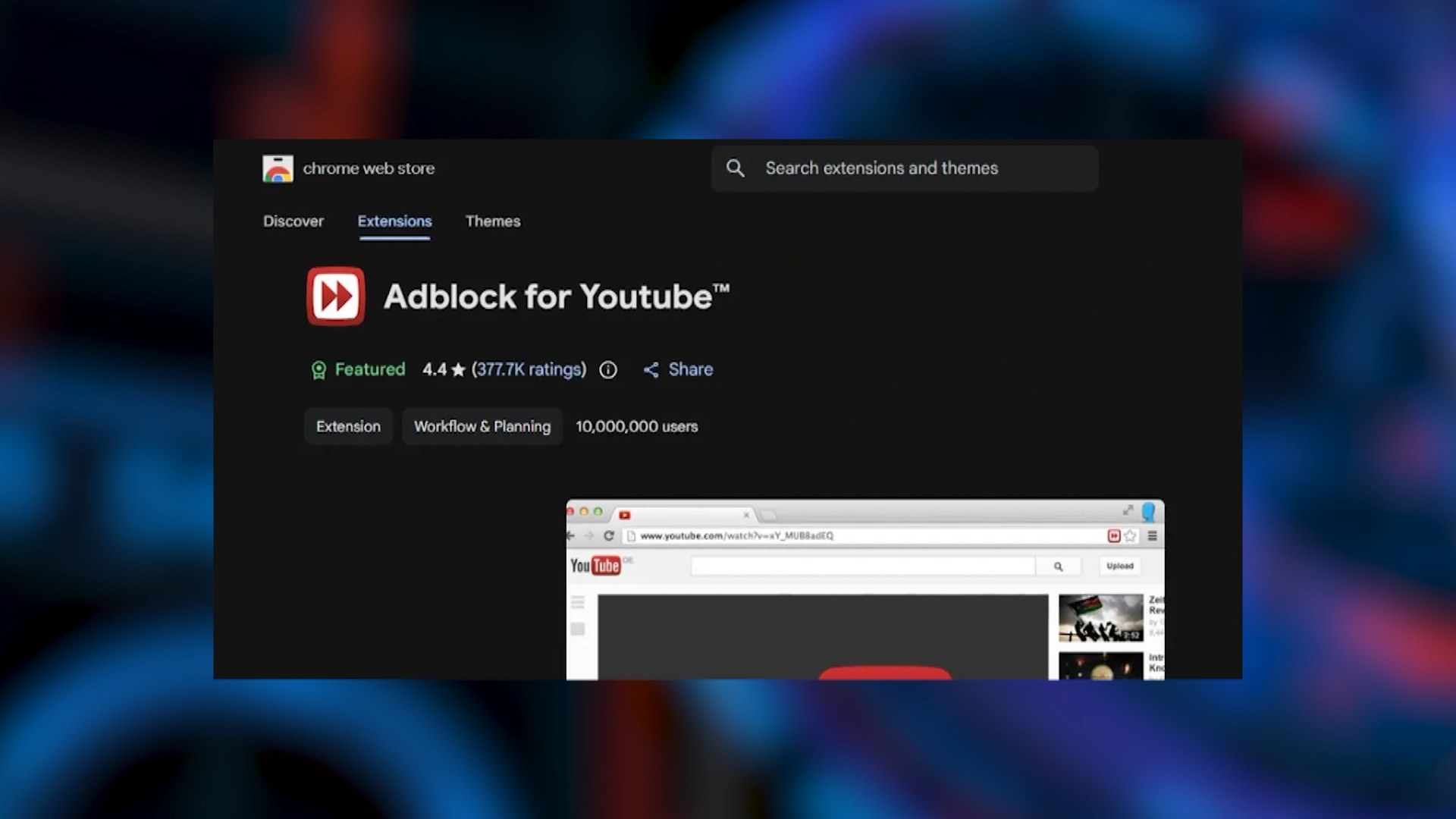Switch to the Themes tab

pos(493,221)
